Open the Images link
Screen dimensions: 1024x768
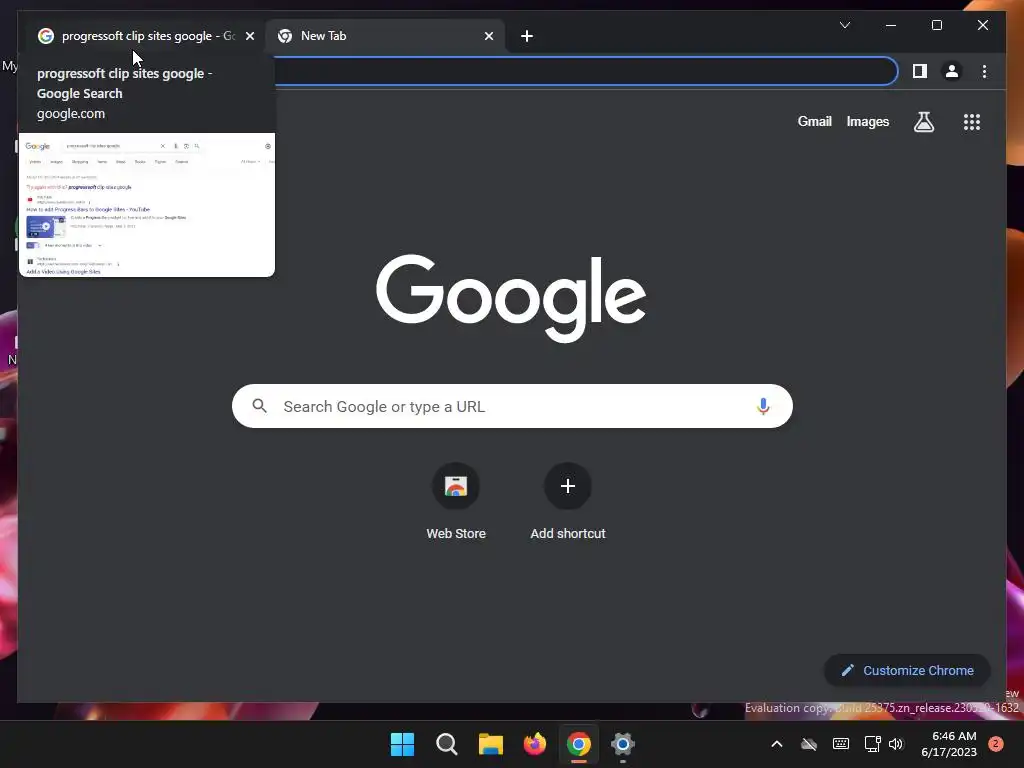(x=867, y=121)
